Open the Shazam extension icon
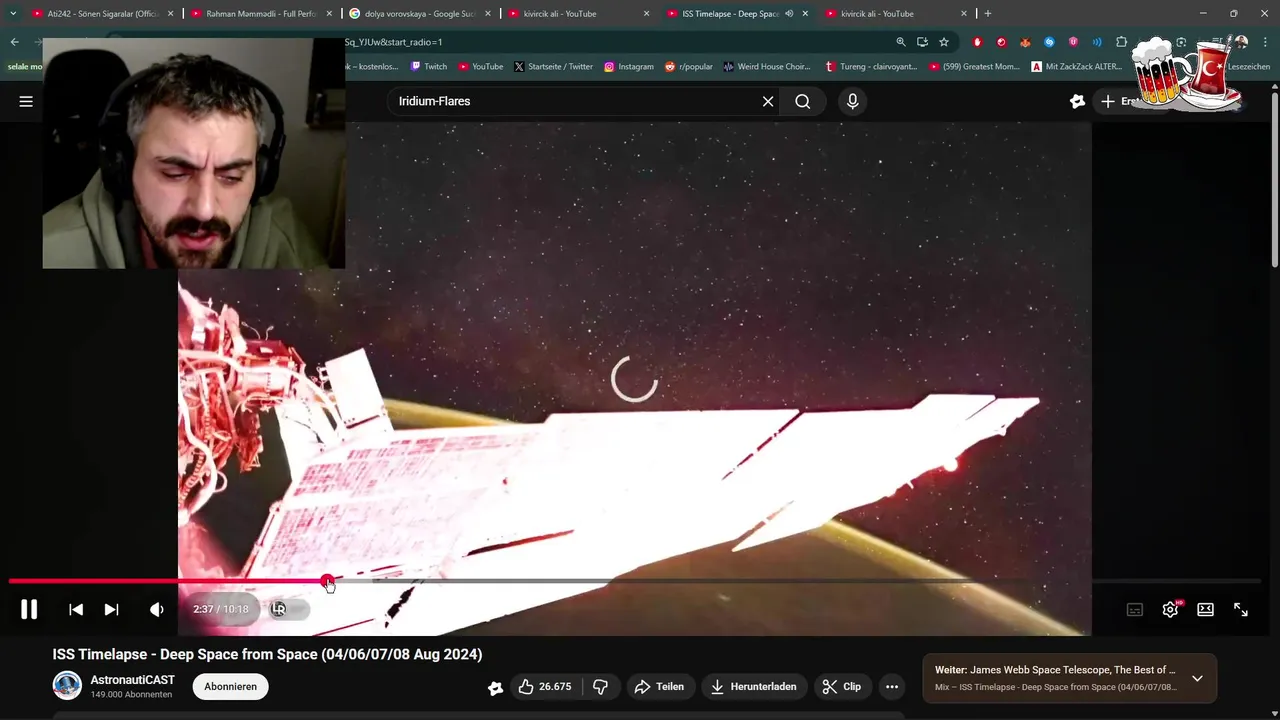1280x720 pixels. (1049, 42)
